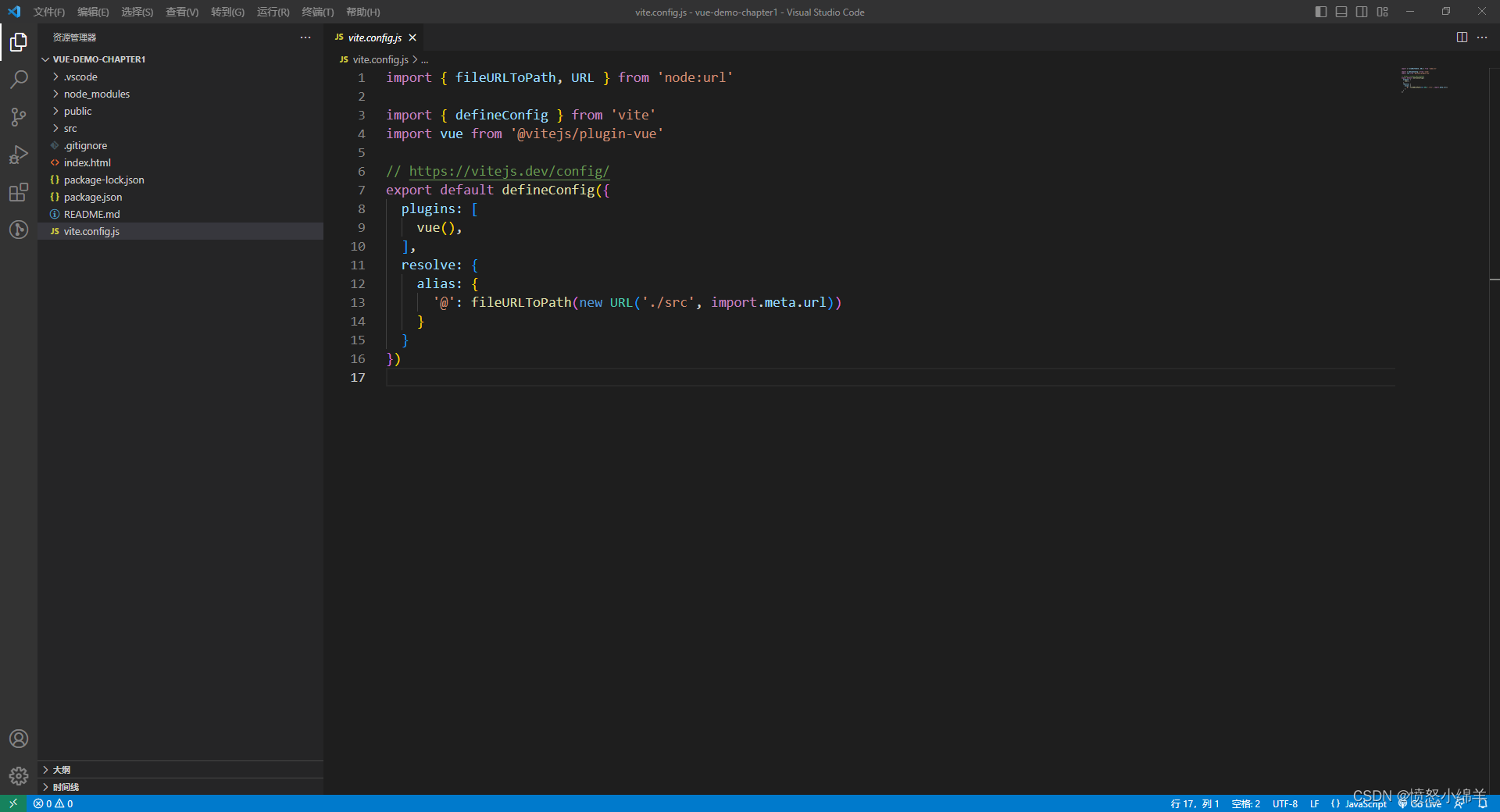Open Explorer panel More Actions ellipsis
The image size is (1500, 812).
click(x=305, y=37)
